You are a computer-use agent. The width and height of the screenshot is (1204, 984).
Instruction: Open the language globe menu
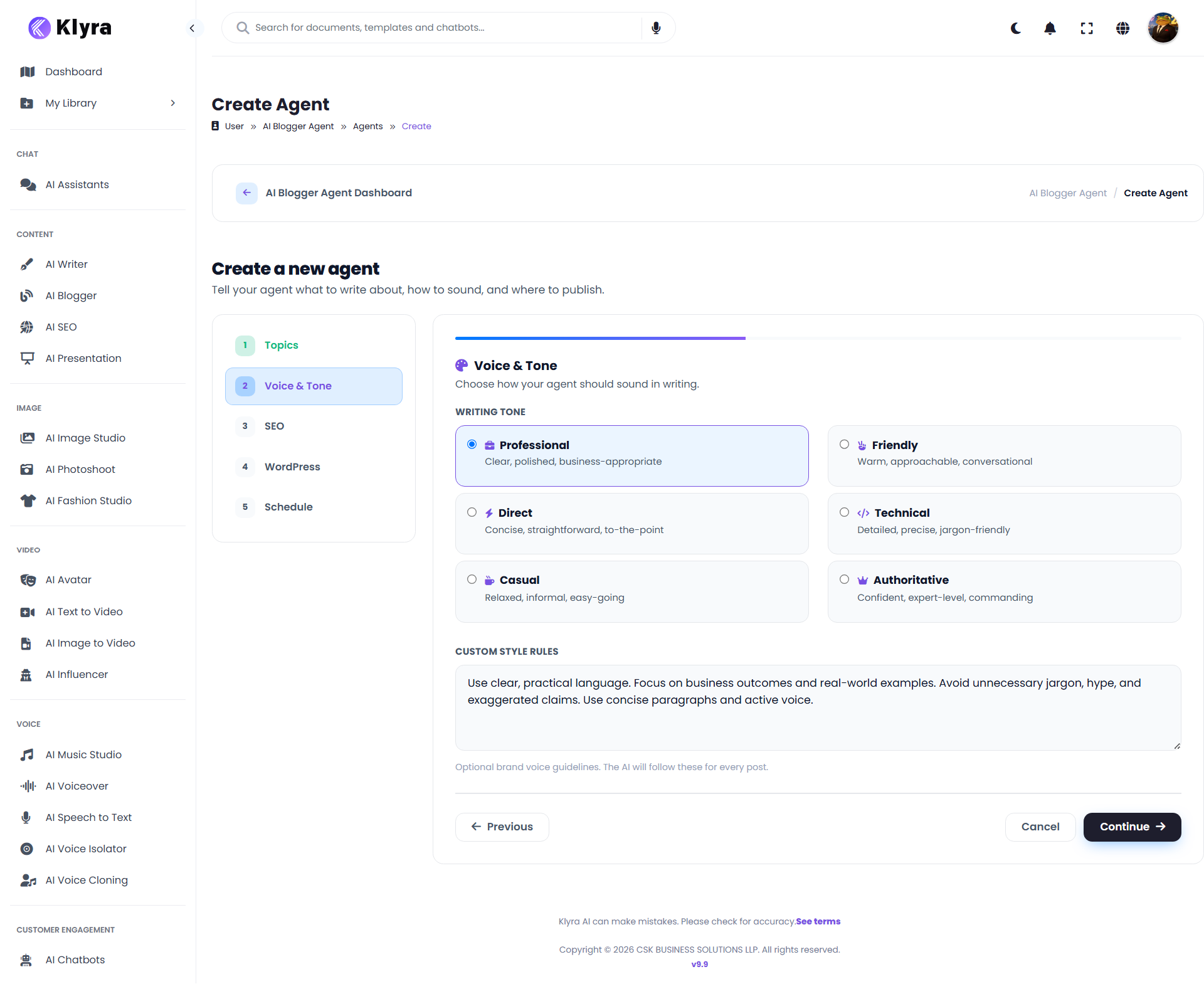click(x=1123, y=28)
